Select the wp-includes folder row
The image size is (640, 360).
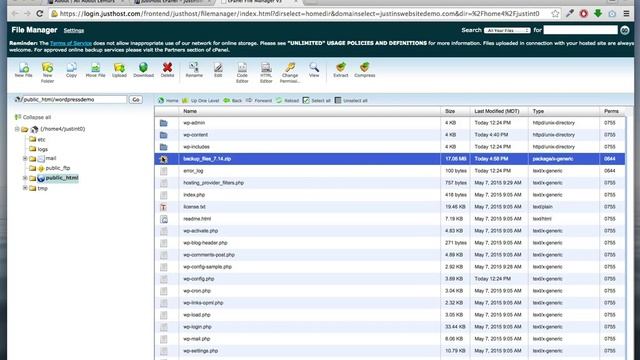390,147
